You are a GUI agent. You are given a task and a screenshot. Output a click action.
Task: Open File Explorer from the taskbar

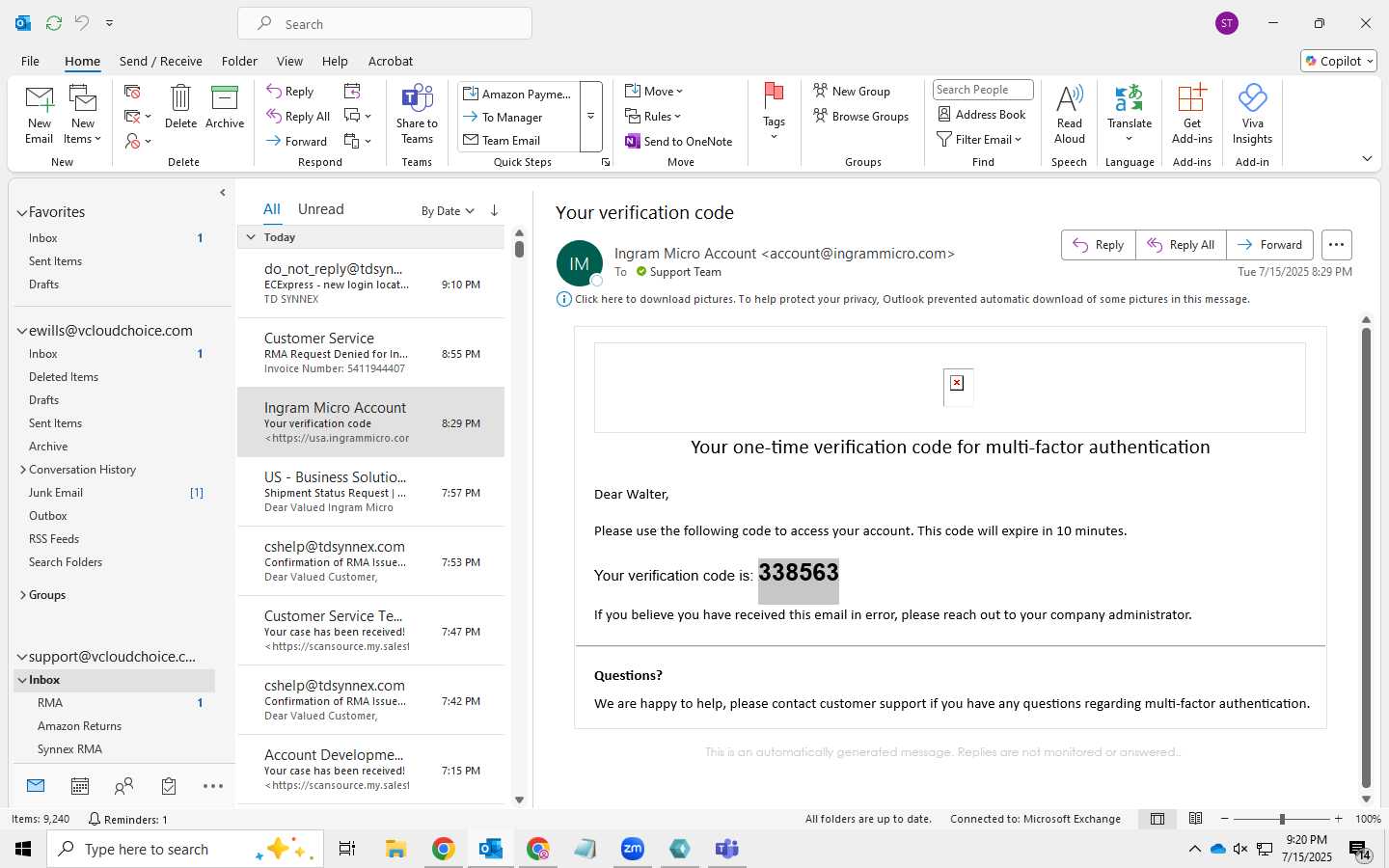[395, 849]
